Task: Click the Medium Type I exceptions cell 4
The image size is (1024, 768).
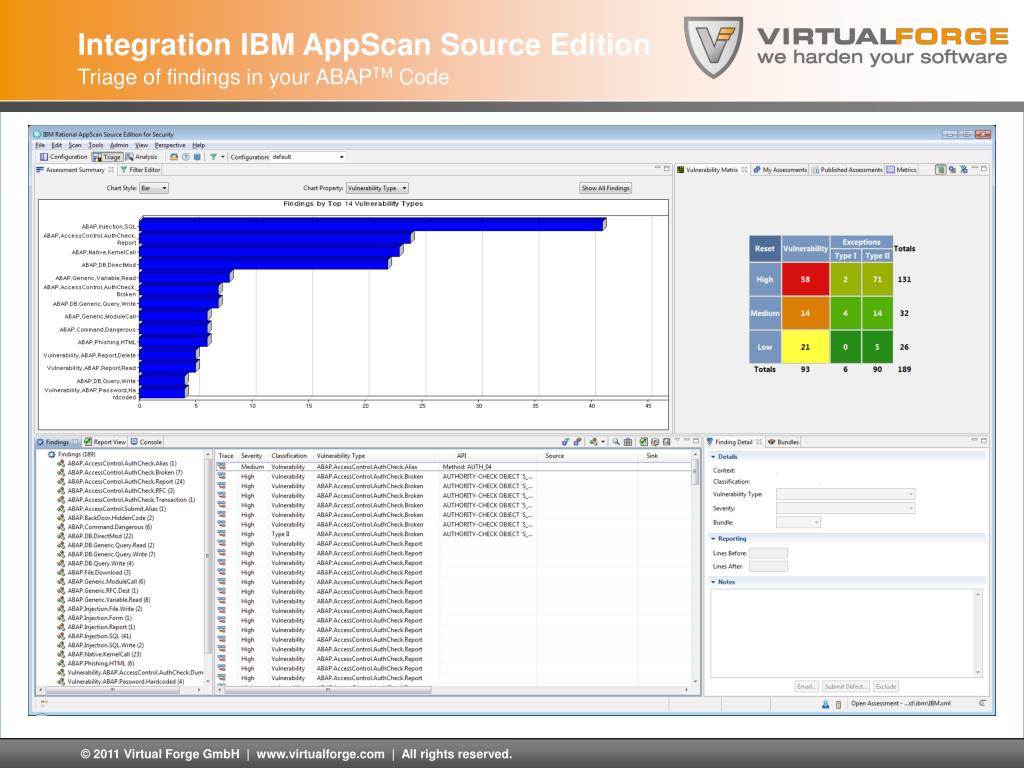Action: [845, 313]
